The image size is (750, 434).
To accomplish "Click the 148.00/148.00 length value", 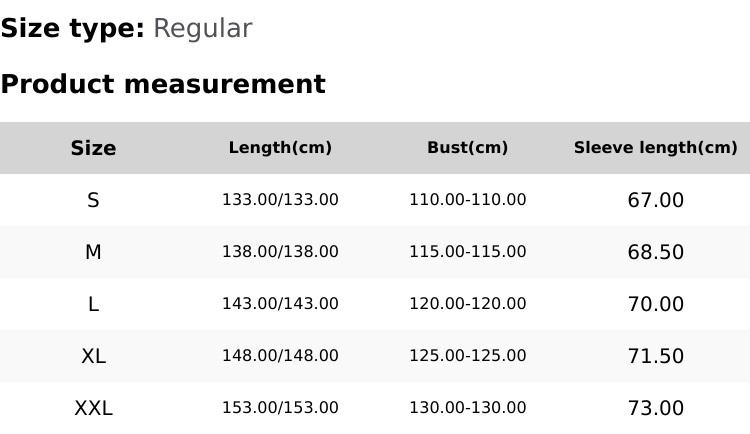I will (280, 356).
